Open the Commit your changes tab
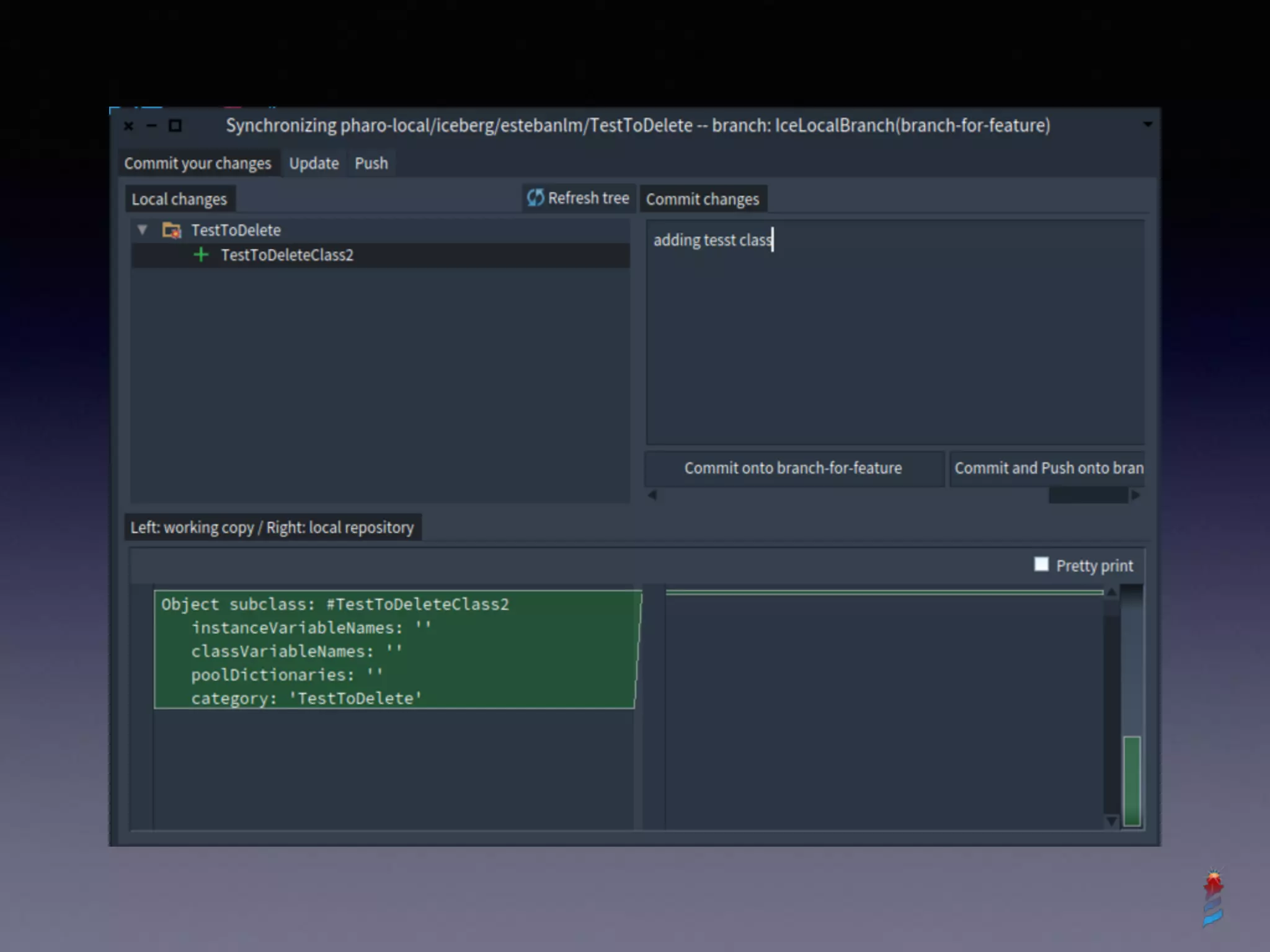The height and width of the screenshot is (952, 1270). [197, 164]
